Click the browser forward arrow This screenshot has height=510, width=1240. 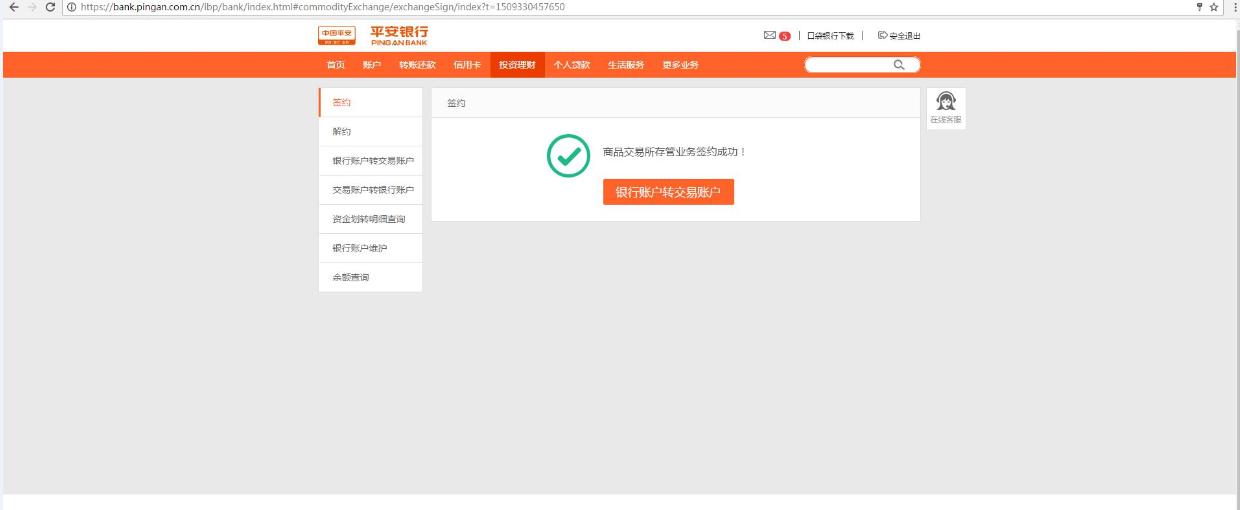click(31, 7)
